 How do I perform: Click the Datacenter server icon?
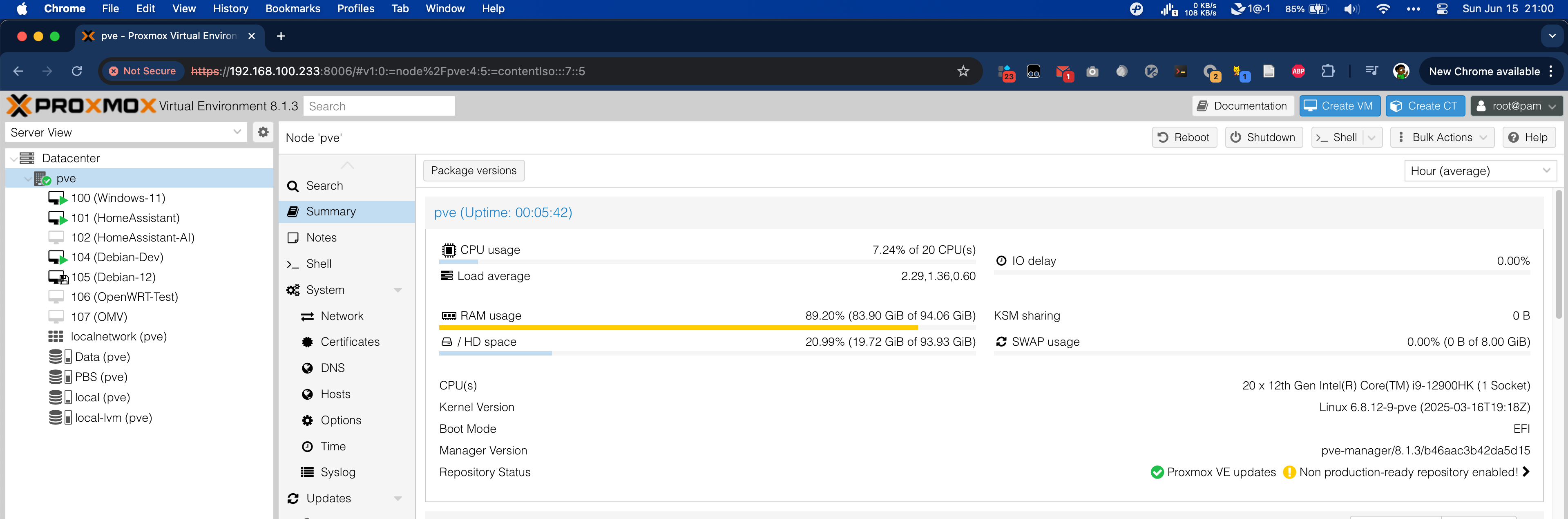point(27,159)
